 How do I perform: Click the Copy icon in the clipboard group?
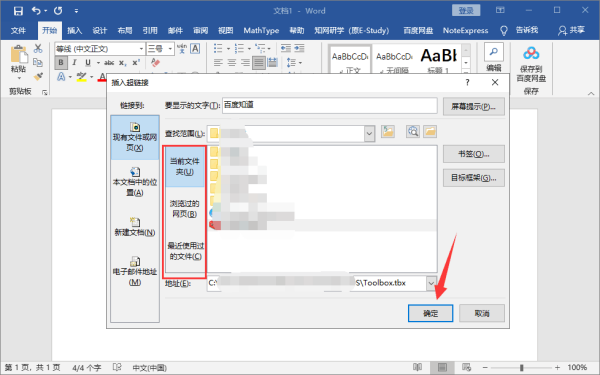(x=38, y=62)
